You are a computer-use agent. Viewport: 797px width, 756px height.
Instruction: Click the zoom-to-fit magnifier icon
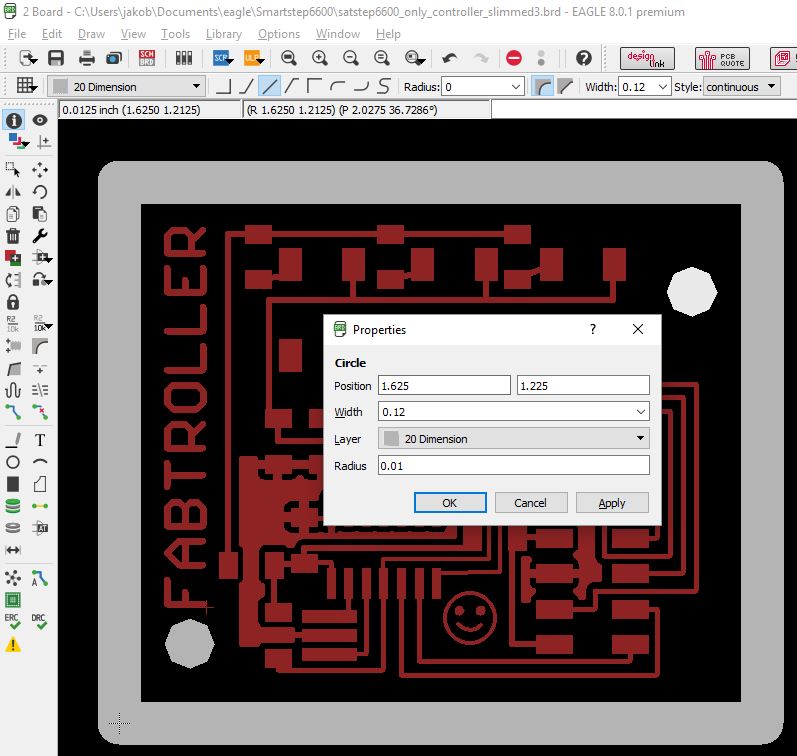tap(289, 58)
